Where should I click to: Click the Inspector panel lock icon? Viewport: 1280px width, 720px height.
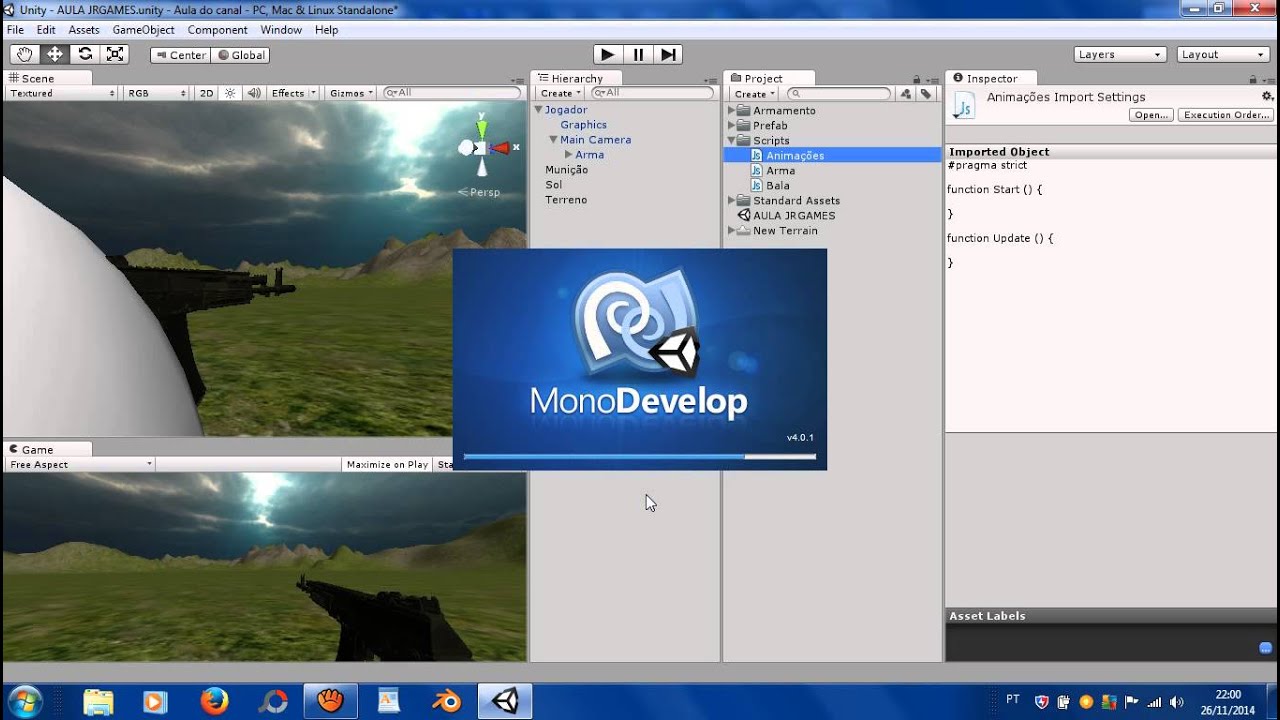point(1253,79)
